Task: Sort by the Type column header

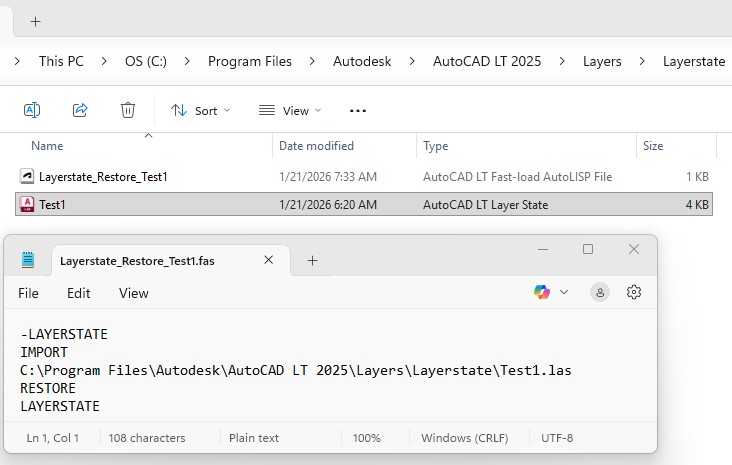Action: click(x=436, y=146)
